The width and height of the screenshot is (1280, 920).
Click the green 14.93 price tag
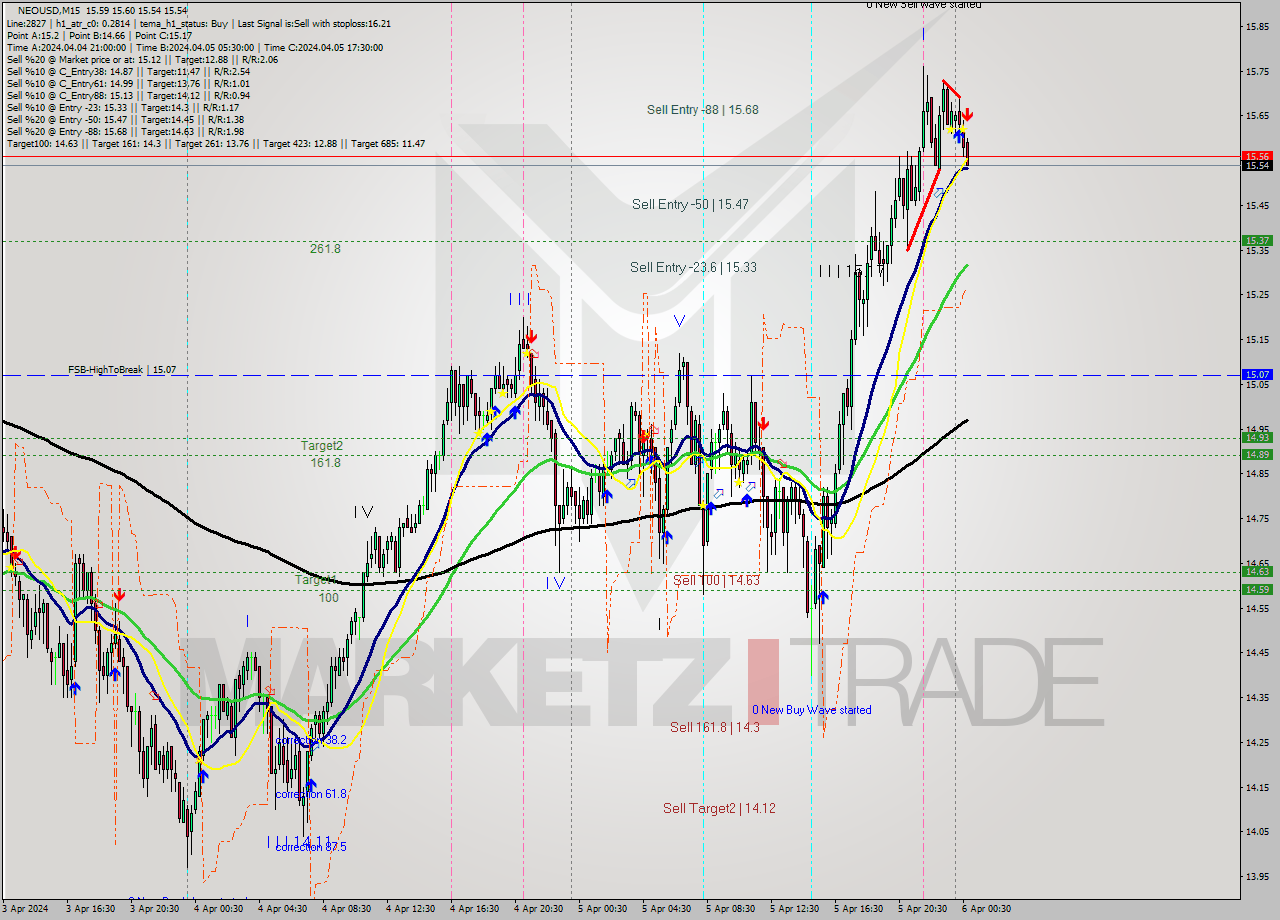(x=1257, y=437)
